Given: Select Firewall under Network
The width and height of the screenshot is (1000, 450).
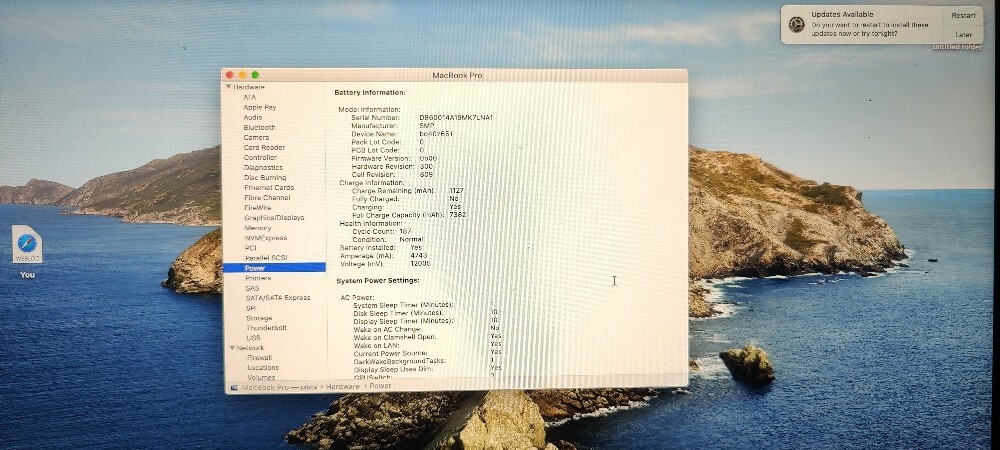Looking at the screenshot, I should pos(260,358).
